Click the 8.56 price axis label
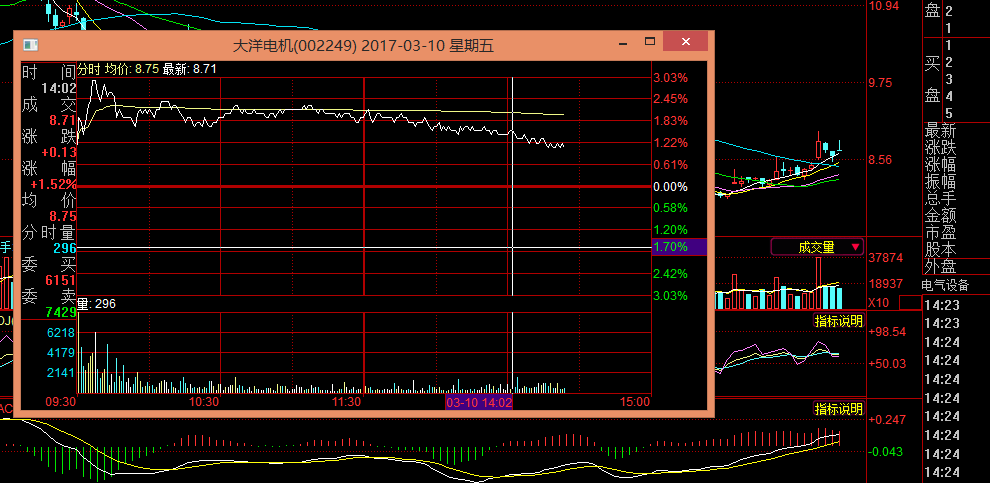Viewport: 990px width, 483px height. (x=881, y=160)
